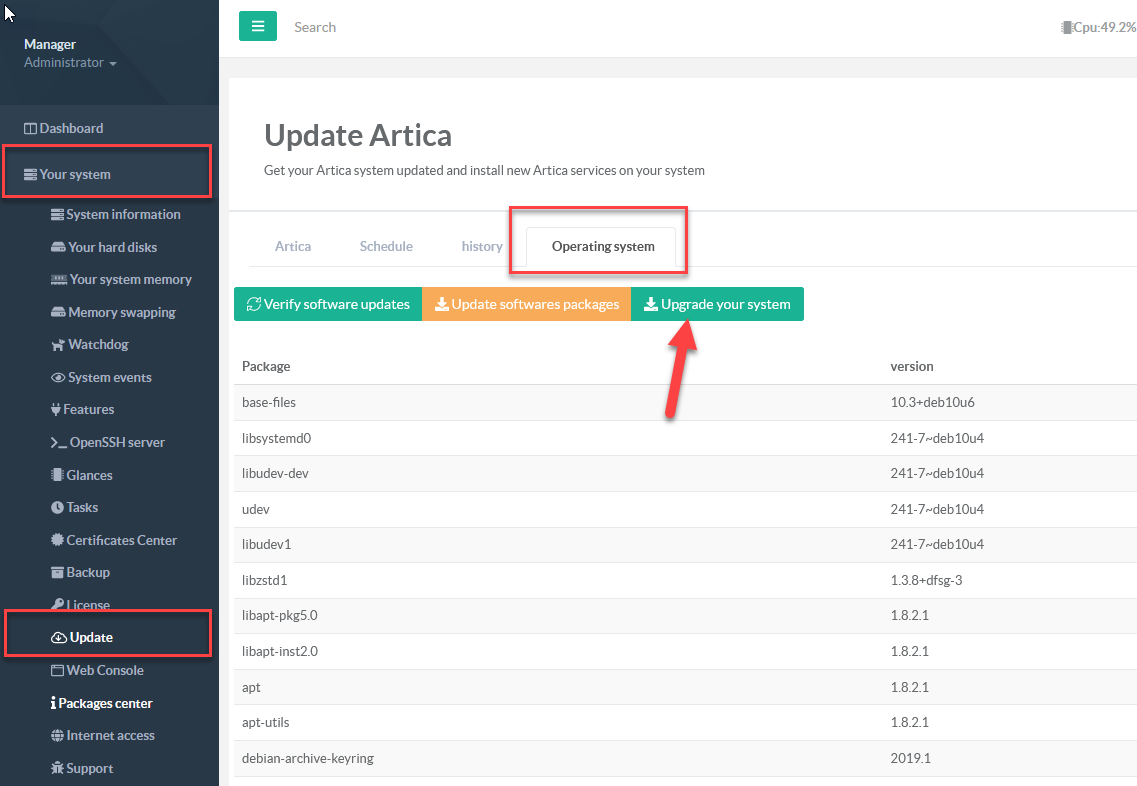Open the Certificates Center page

tap(120, 540)
